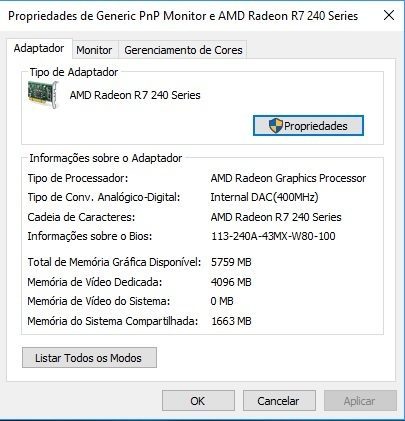The image size is (405, 421).
Task: Click the Memória de Vídeo do Sistema label
Action: pyautogui.click(x=99, y=301)
